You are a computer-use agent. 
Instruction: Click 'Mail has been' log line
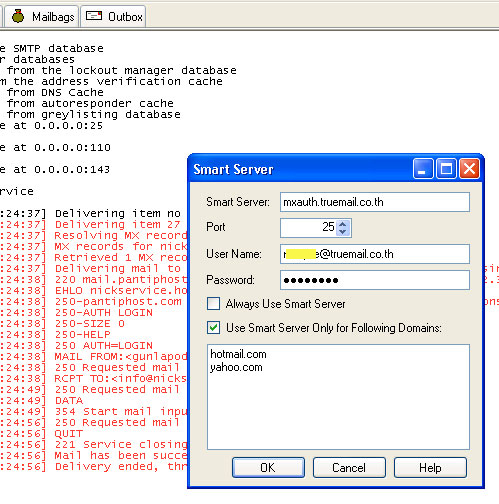121,456
